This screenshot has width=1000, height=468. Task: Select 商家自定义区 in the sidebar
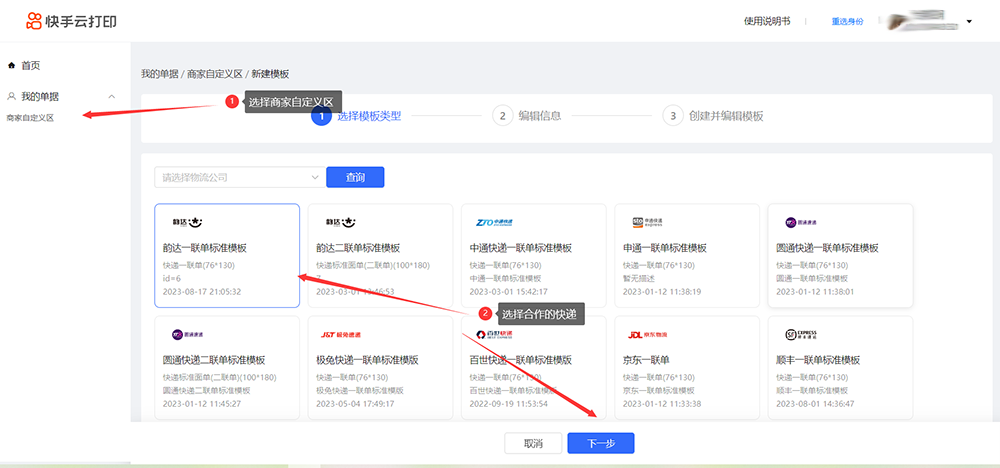[x=30, y=118]
